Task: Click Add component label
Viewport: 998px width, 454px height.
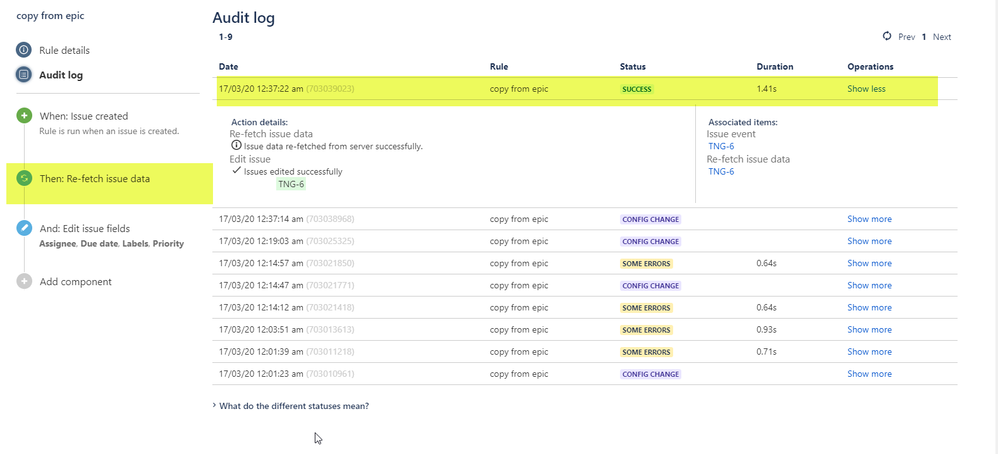Action: click(76, 281)
